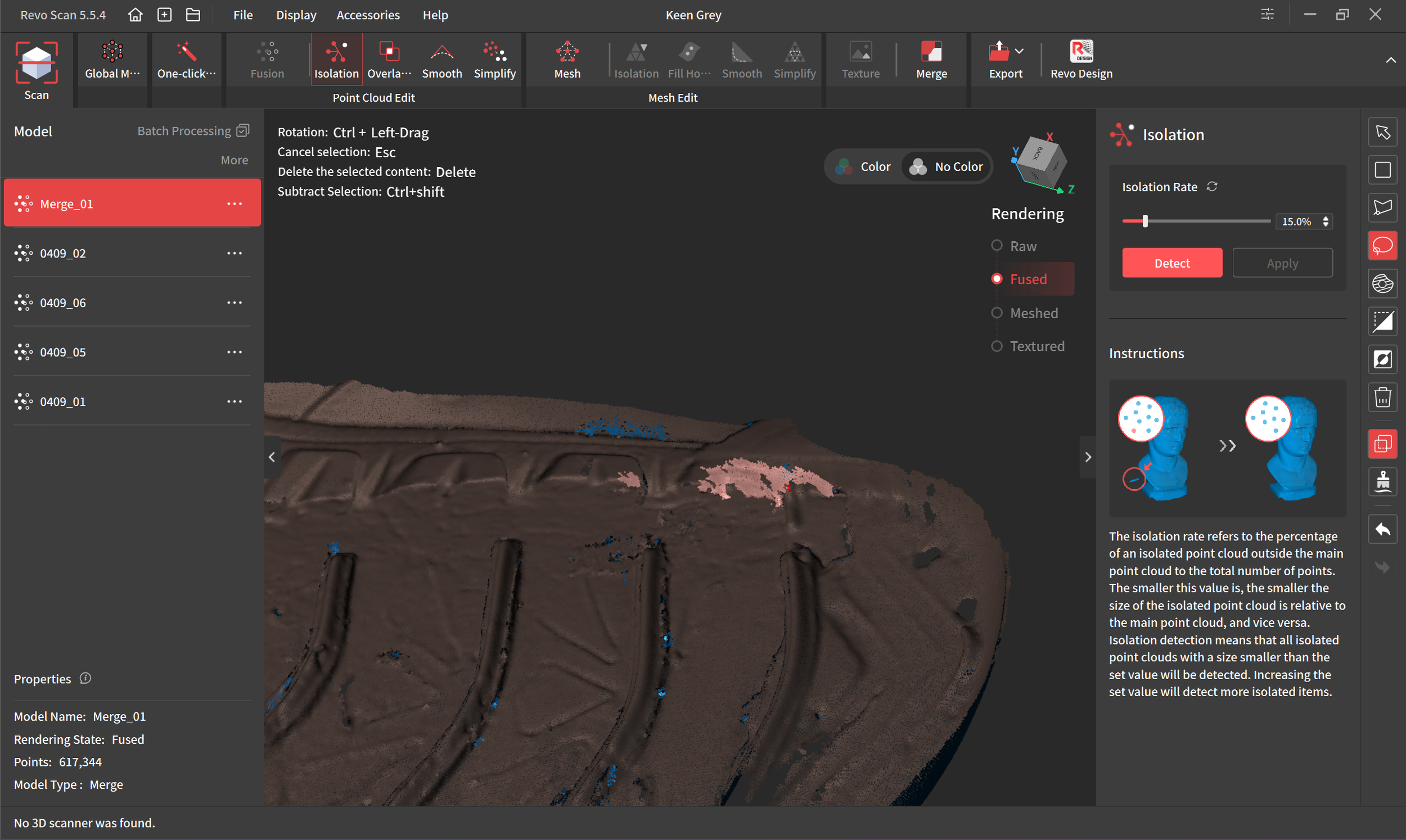Select the lasso selection tool
The width and height of the screenshot is (1406, 840).
pyautogui.click(x=1382, y=246)
